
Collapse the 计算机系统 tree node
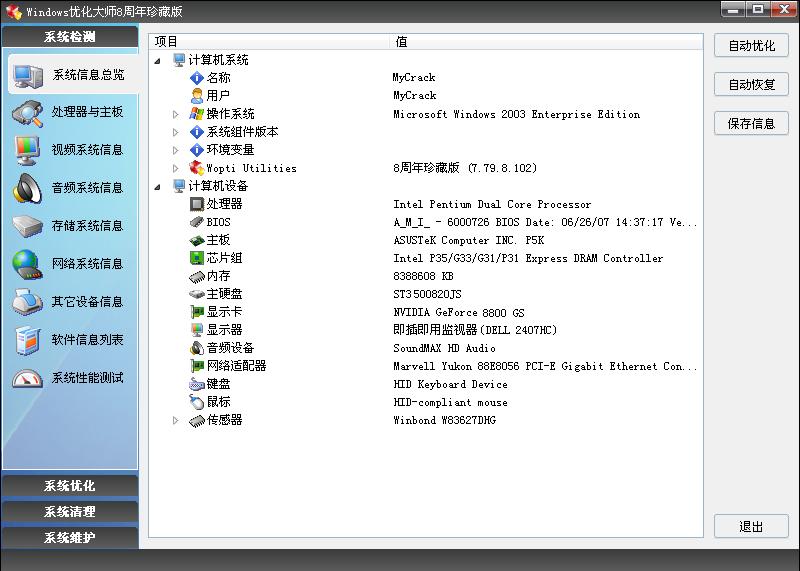pos(158,61)
